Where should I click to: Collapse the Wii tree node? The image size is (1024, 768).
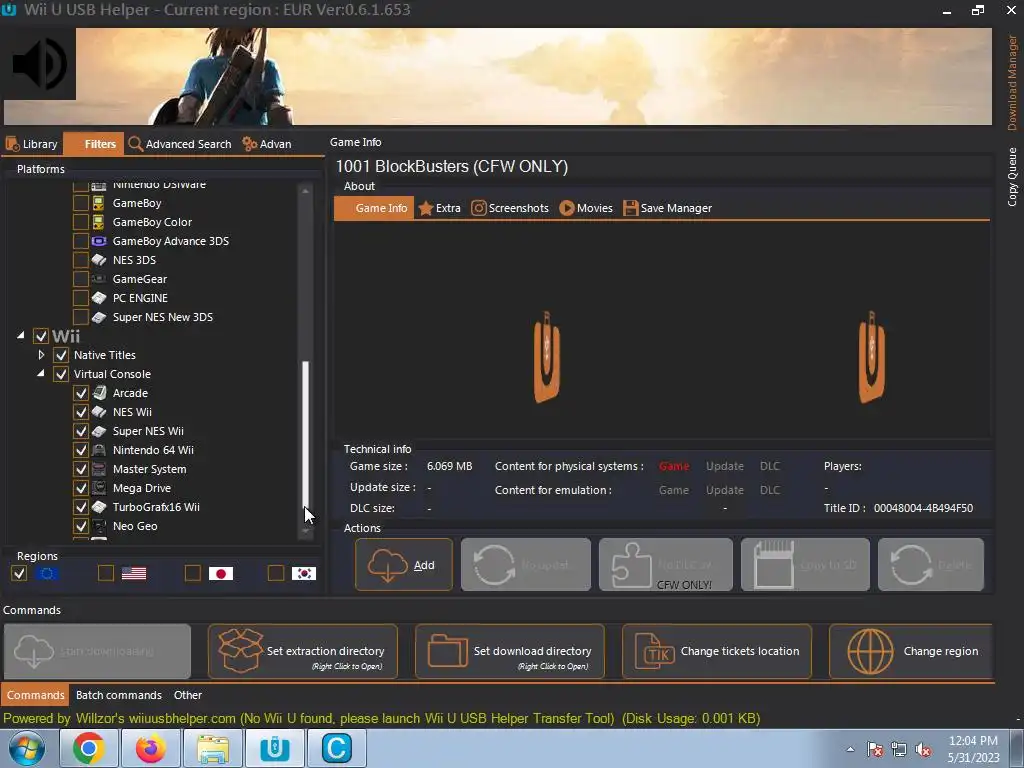point(21,336)
